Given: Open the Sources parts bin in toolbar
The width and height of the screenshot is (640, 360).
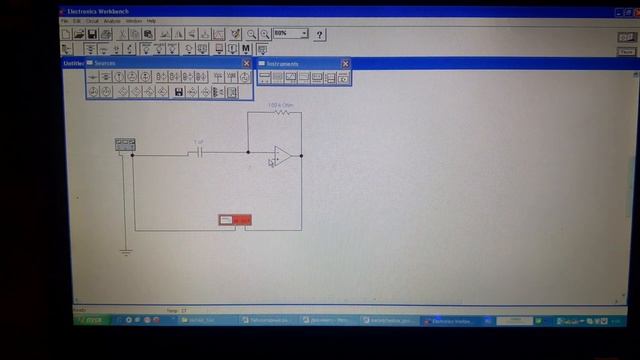Looking at the screenshot, I should click(90, 49).
